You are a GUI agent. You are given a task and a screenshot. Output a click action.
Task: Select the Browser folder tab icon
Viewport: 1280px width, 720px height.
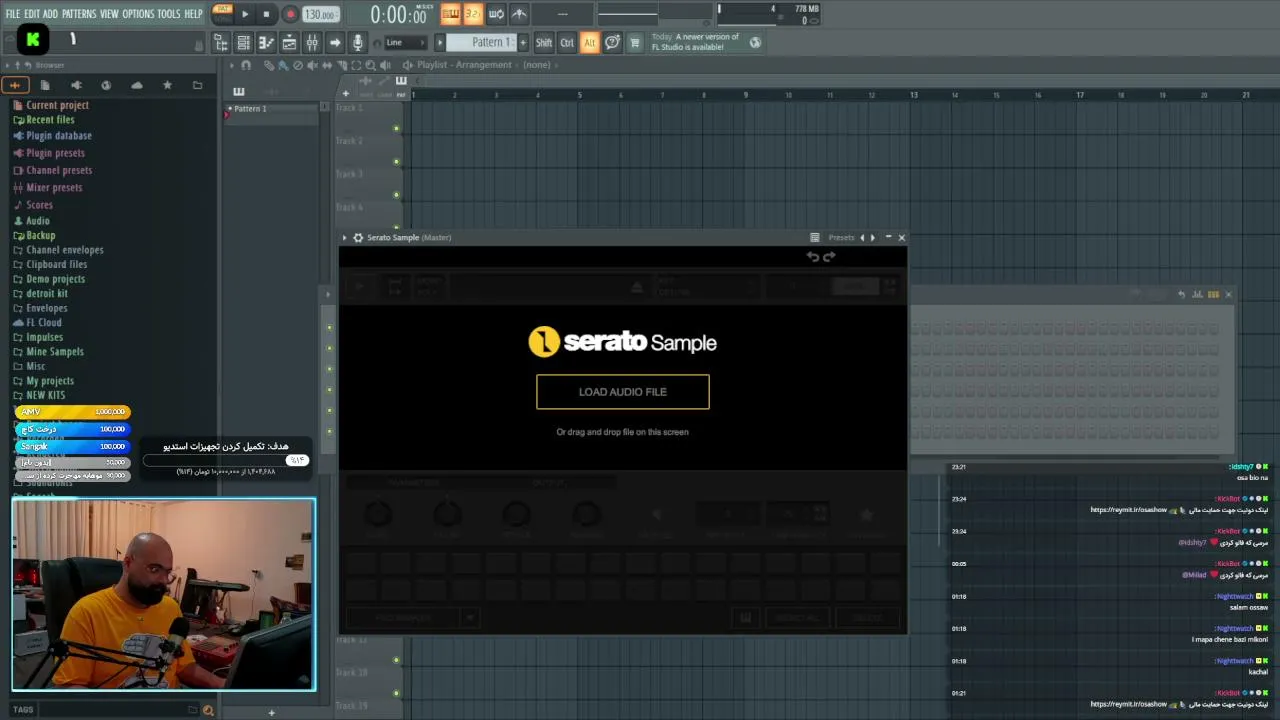197,85
